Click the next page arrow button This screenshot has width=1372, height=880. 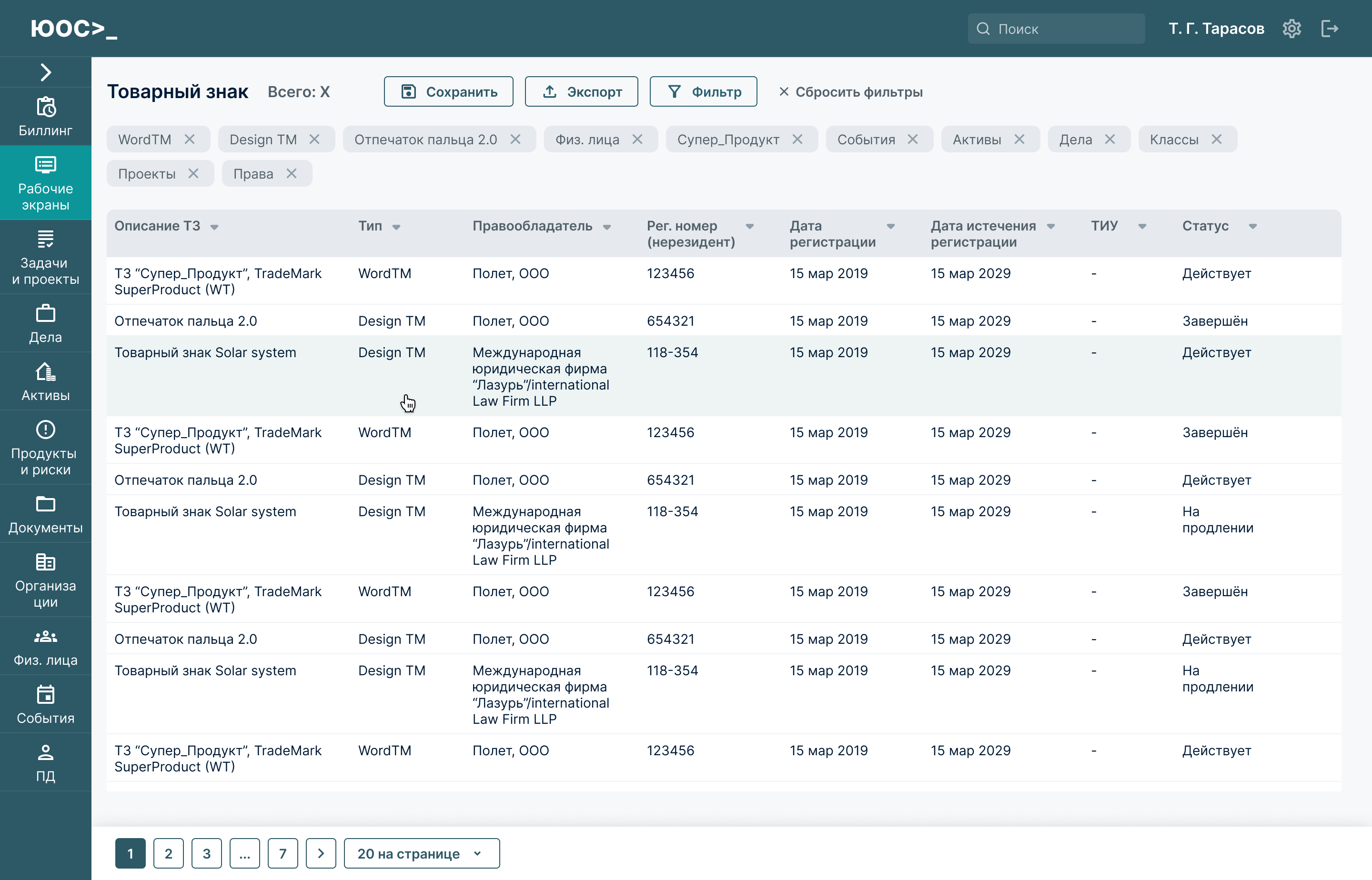[321, 853]
